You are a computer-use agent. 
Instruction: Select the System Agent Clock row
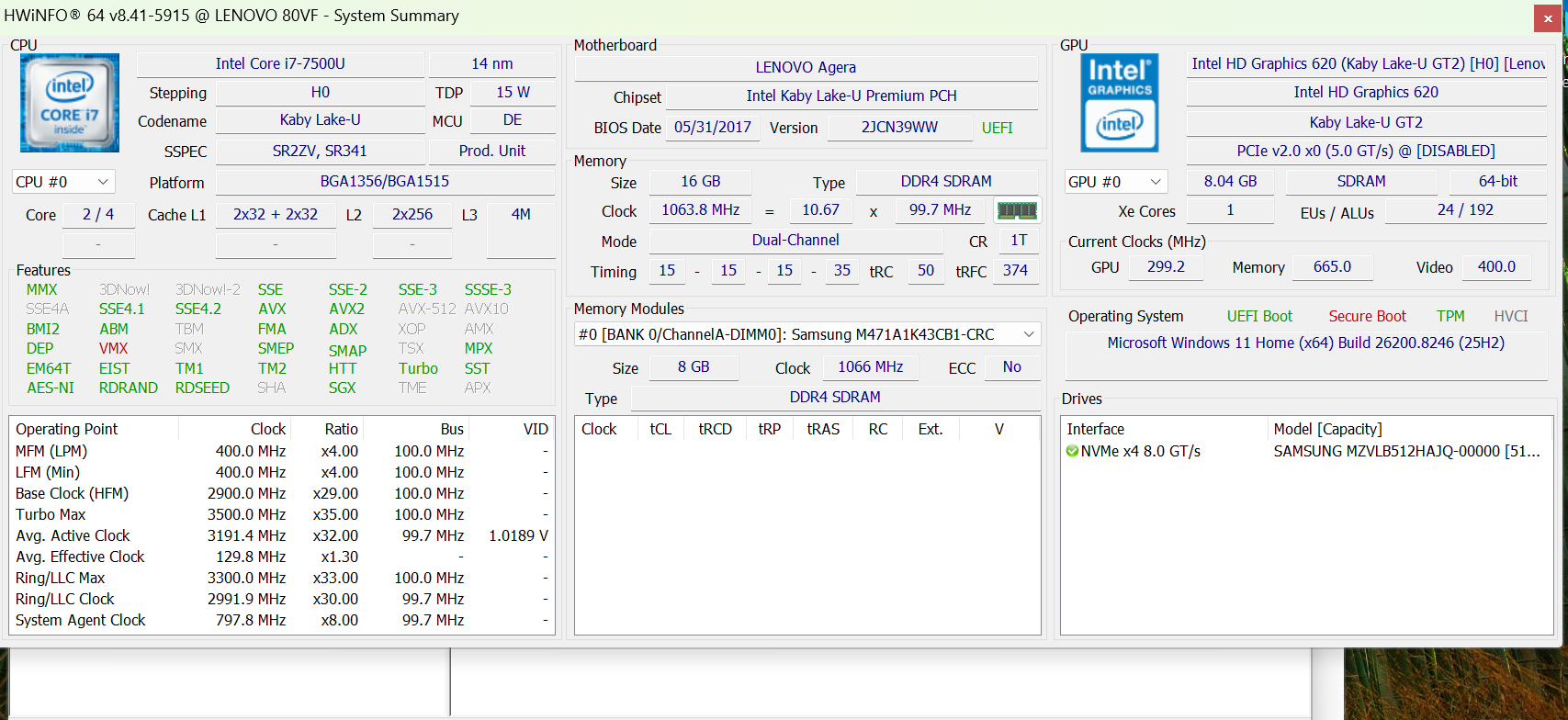click(x=282, y=620)
